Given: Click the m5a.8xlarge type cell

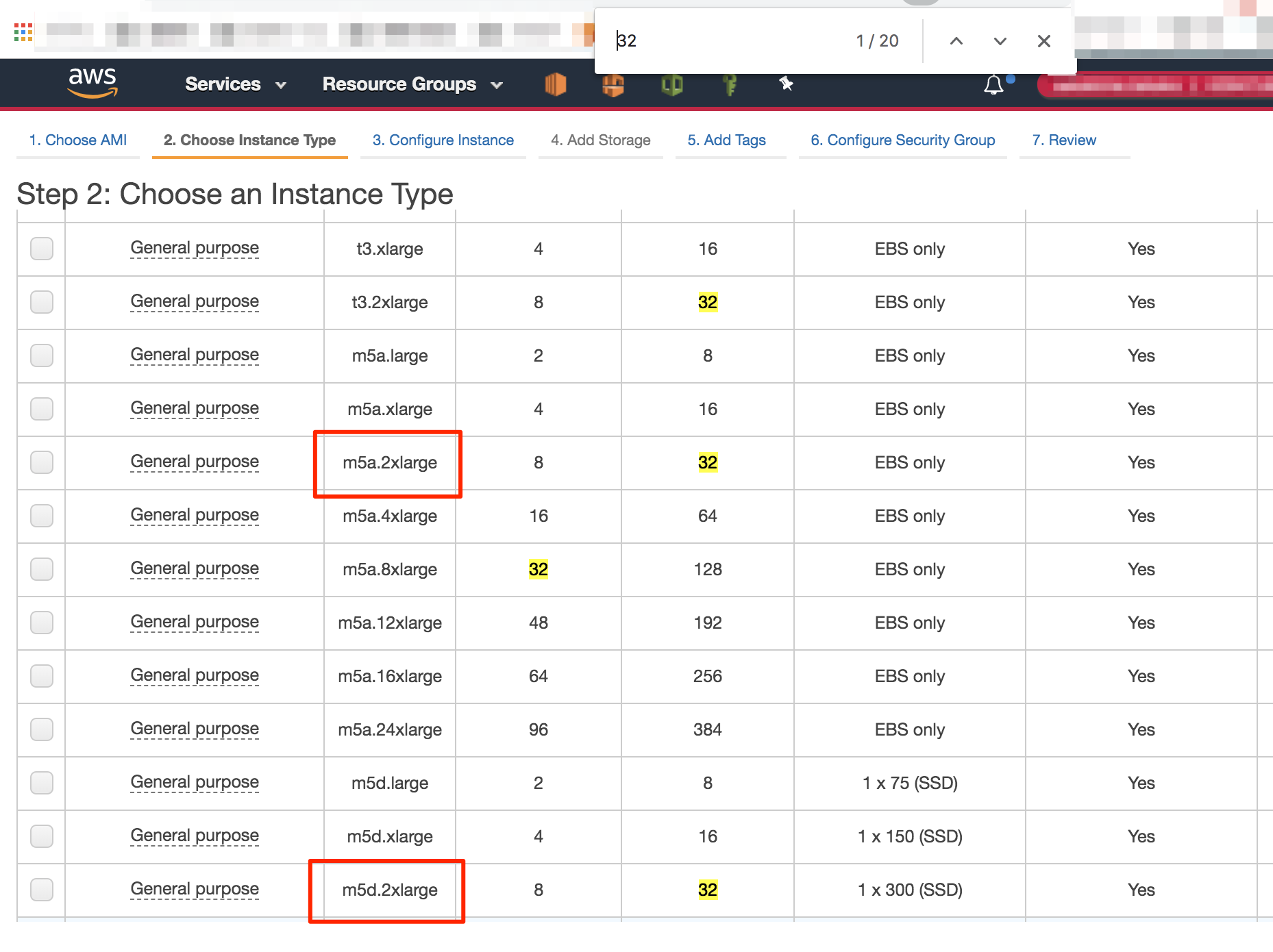Looking at the screenshot, I should point(390,570).
